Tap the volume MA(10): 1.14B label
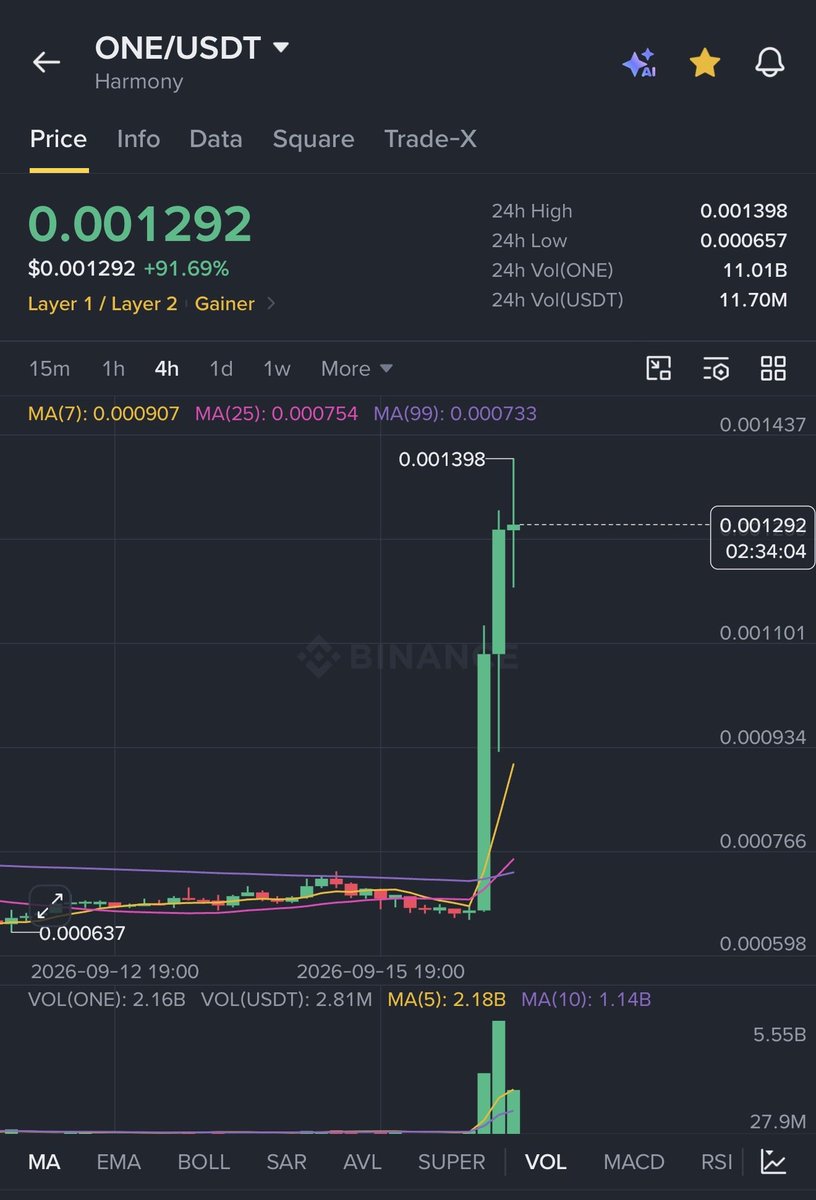The width and height of the screenshot is (816, 1200). 586,999
